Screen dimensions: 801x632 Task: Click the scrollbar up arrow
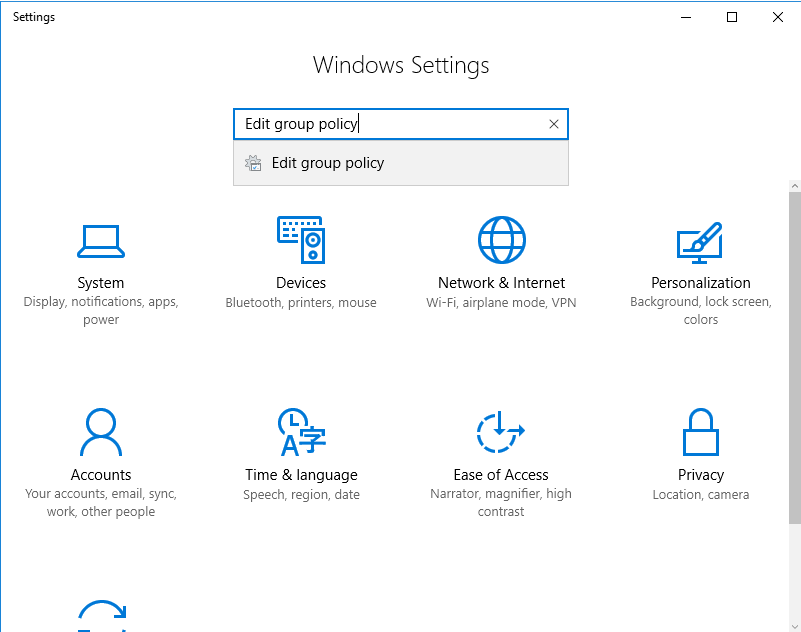pyautogui.click(x=794, y=187)
